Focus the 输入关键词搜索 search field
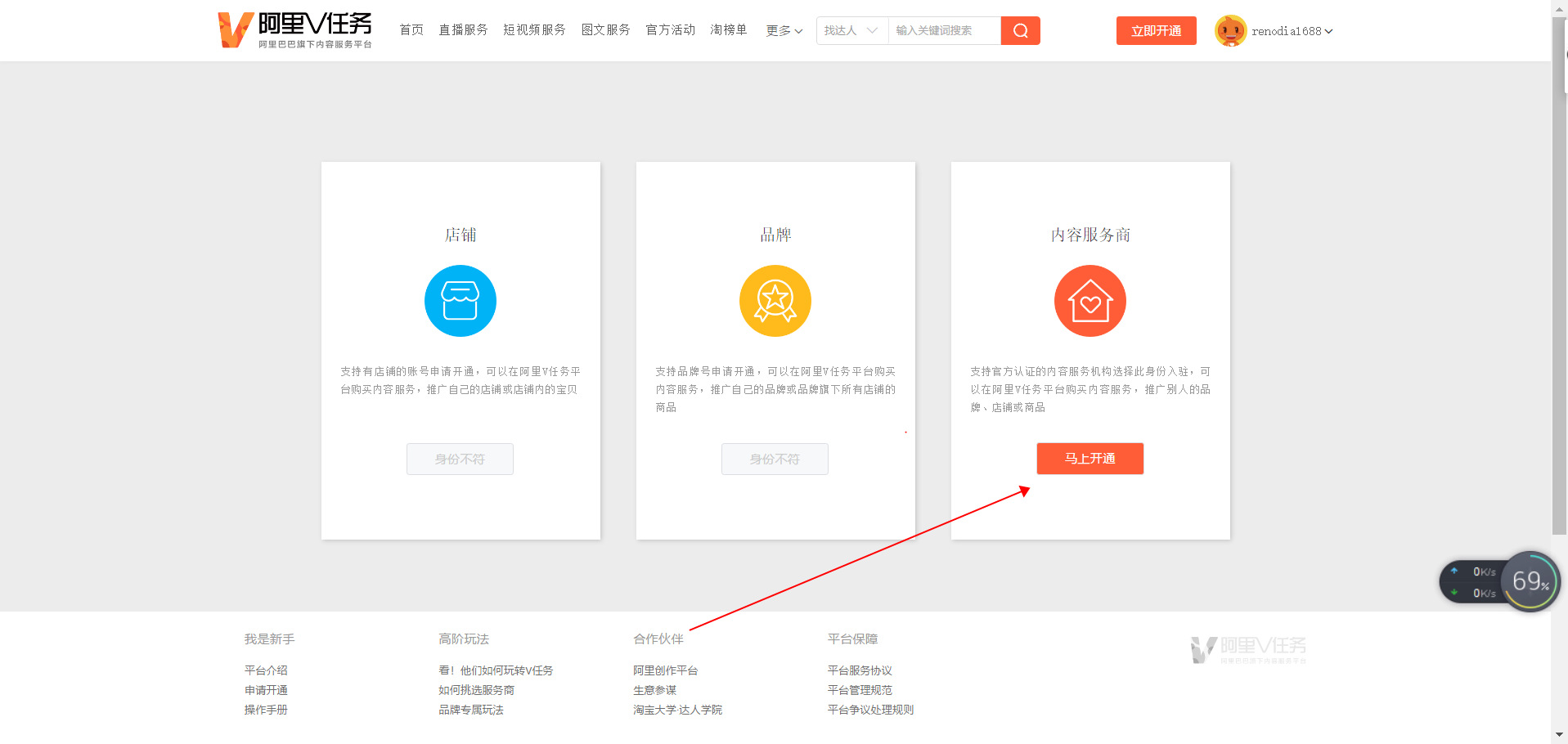Screen dimensions: 1568x744 (944, 31)
